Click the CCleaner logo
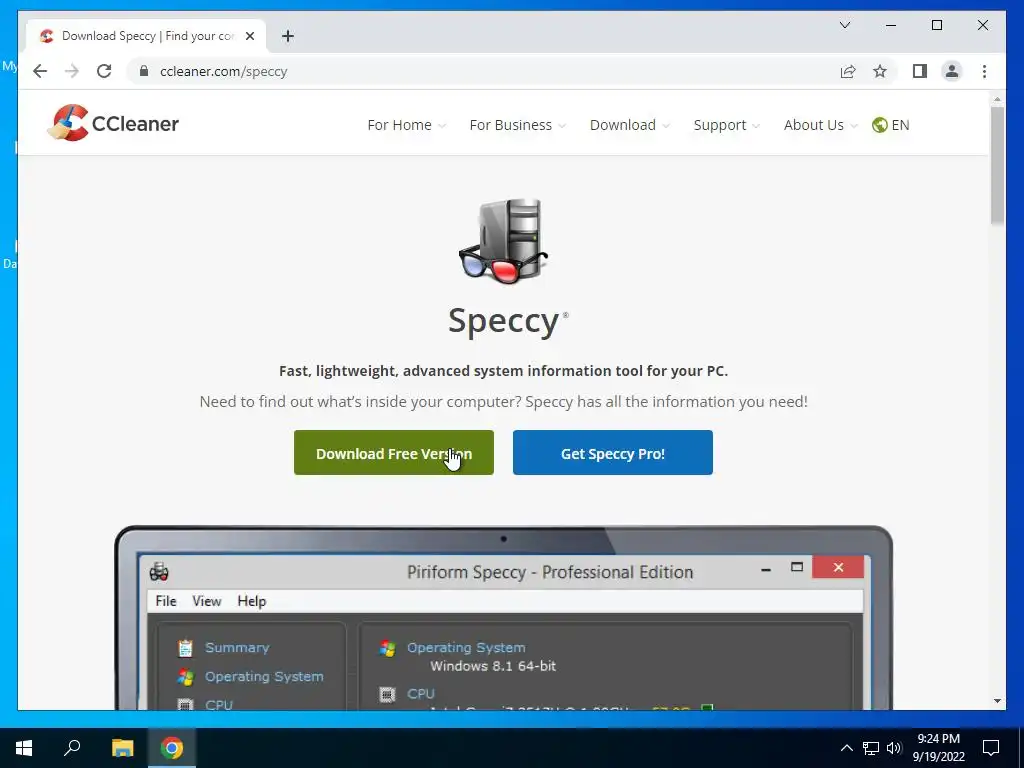Image resolution: width=1024 pixels, height=768 pixels. (x=113, y=123)
